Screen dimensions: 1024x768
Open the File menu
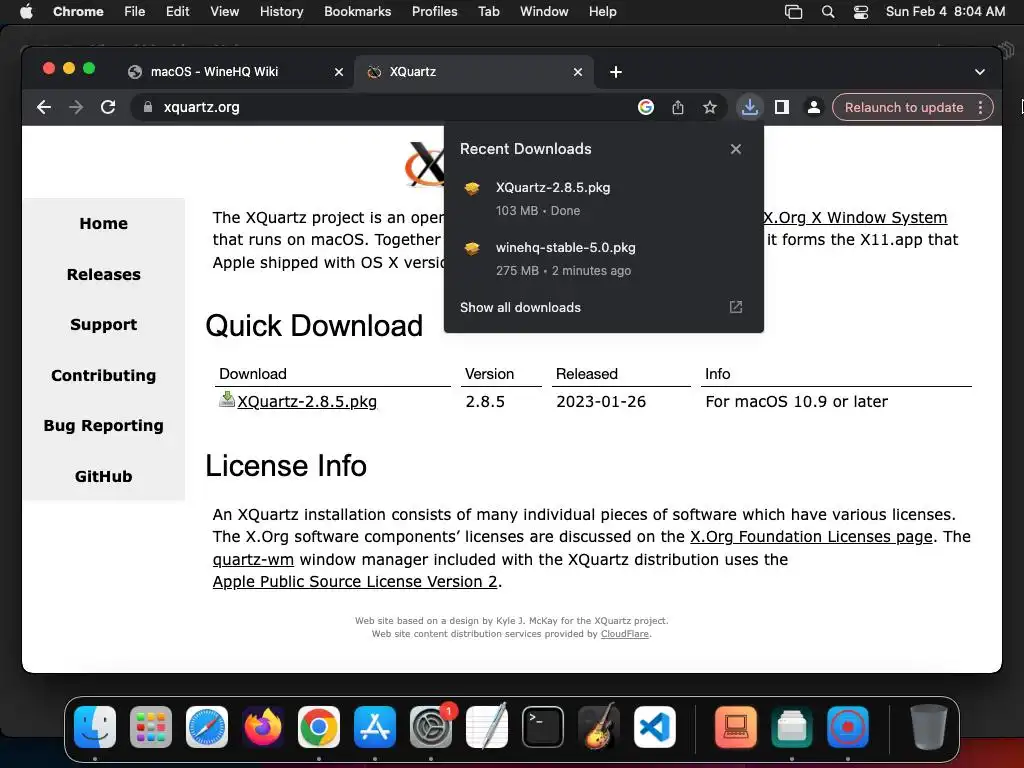[135, 12]
